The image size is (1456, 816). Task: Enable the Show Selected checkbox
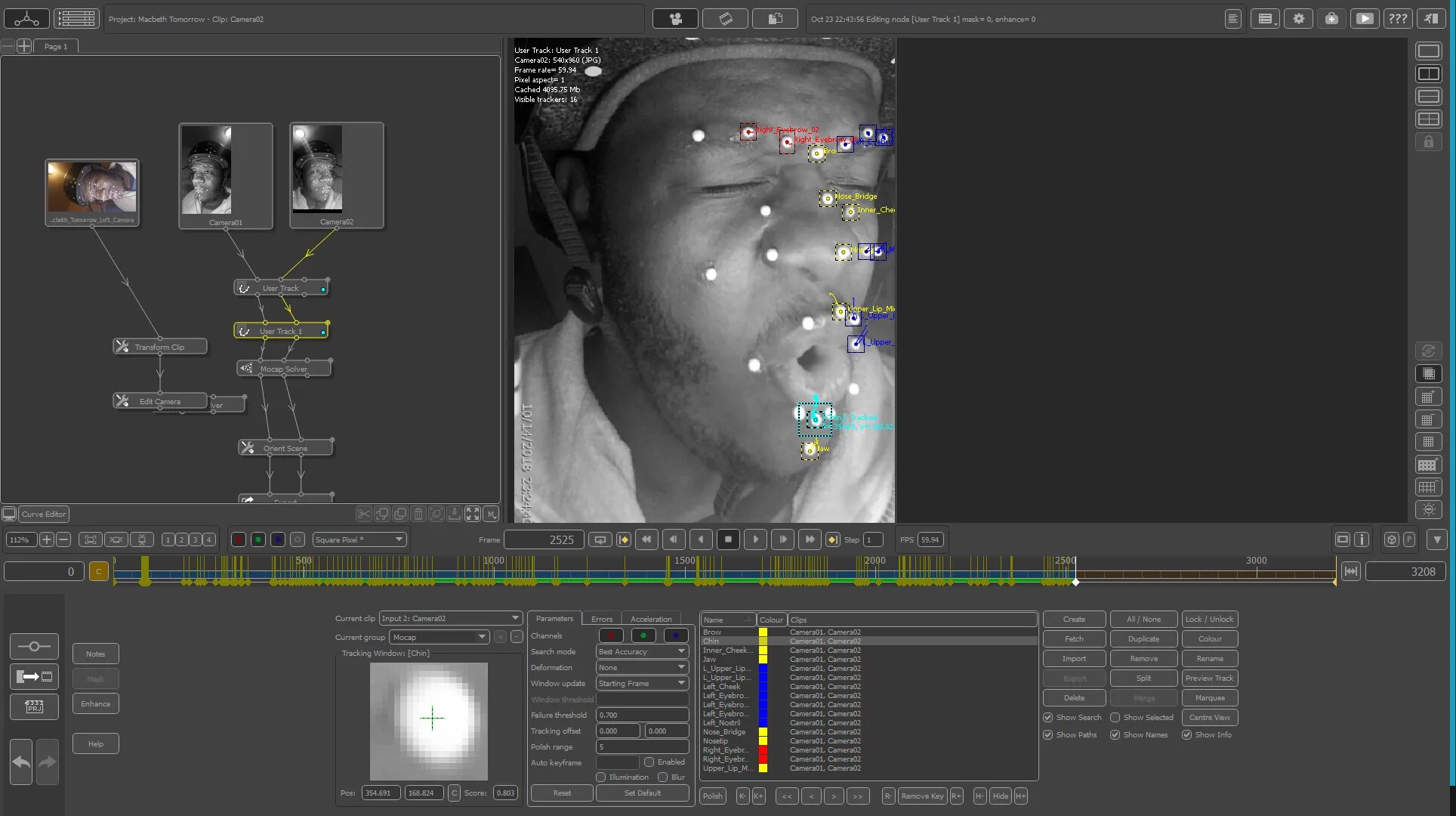1115,718
